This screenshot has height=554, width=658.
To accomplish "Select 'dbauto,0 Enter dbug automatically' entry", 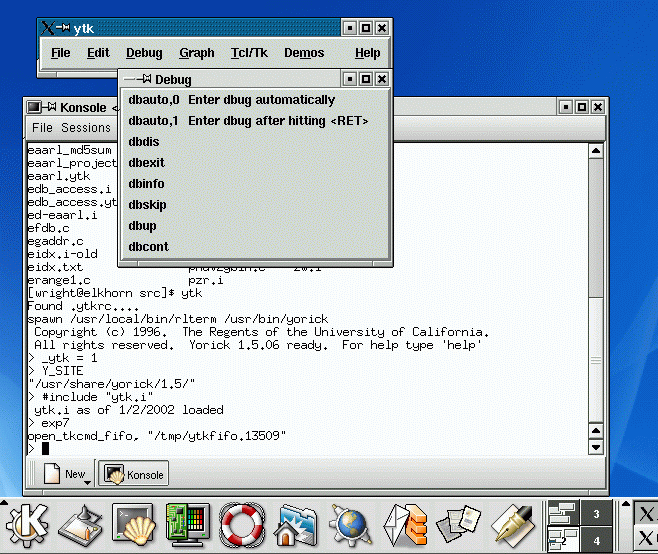I will click(232, 100).
